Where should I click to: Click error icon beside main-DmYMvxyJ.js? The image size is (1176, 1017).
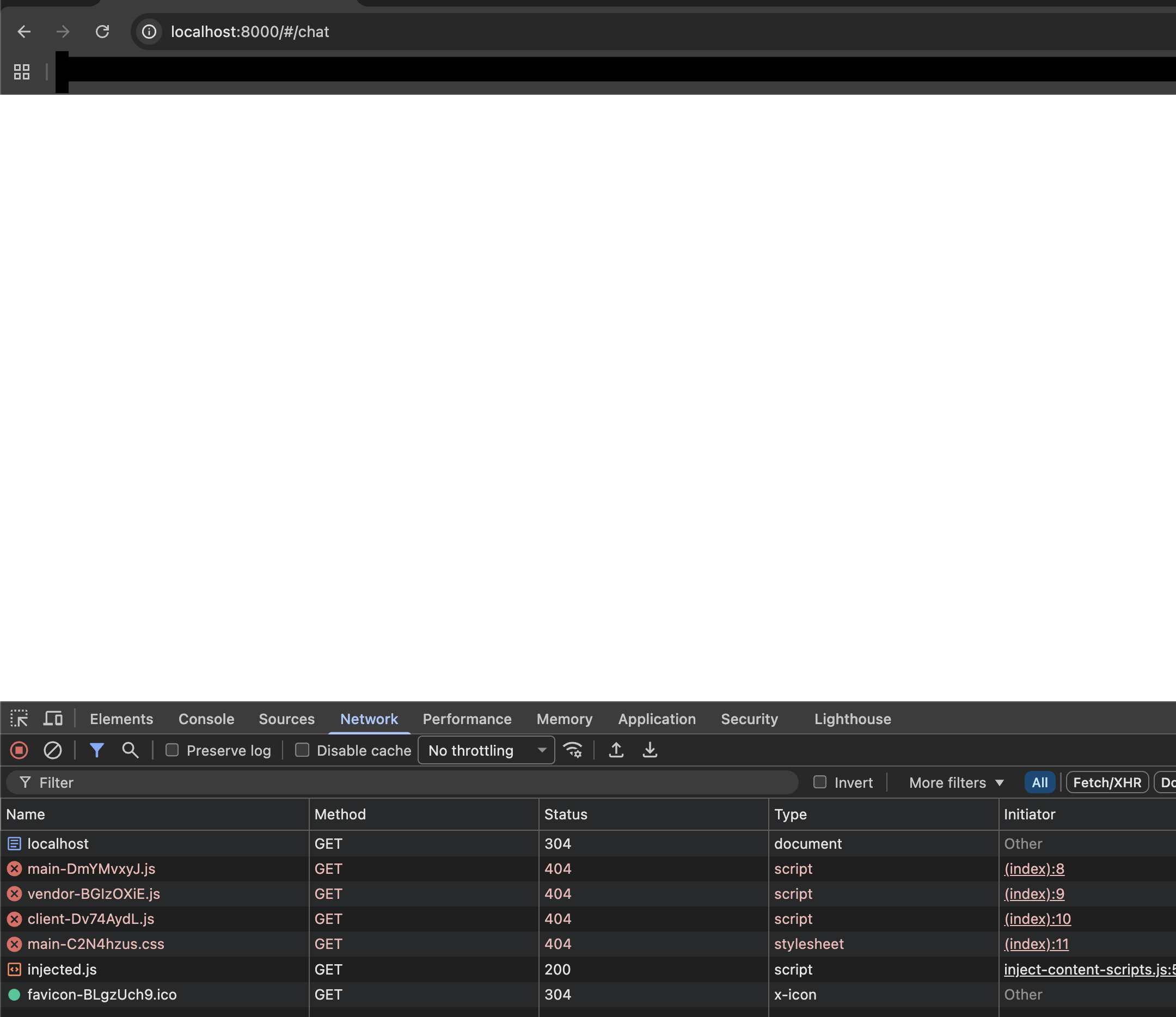14,869
